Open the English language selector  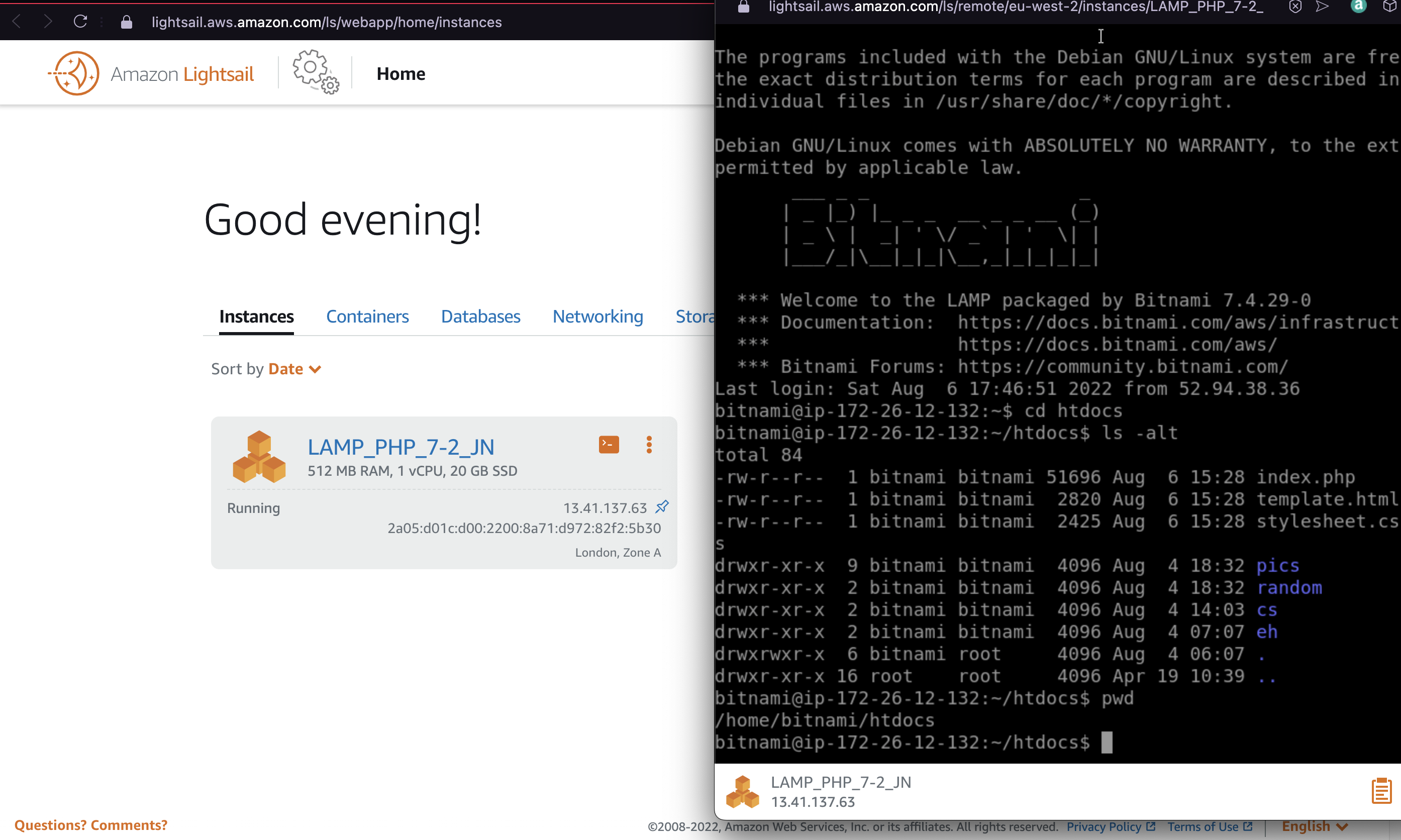1315,826
